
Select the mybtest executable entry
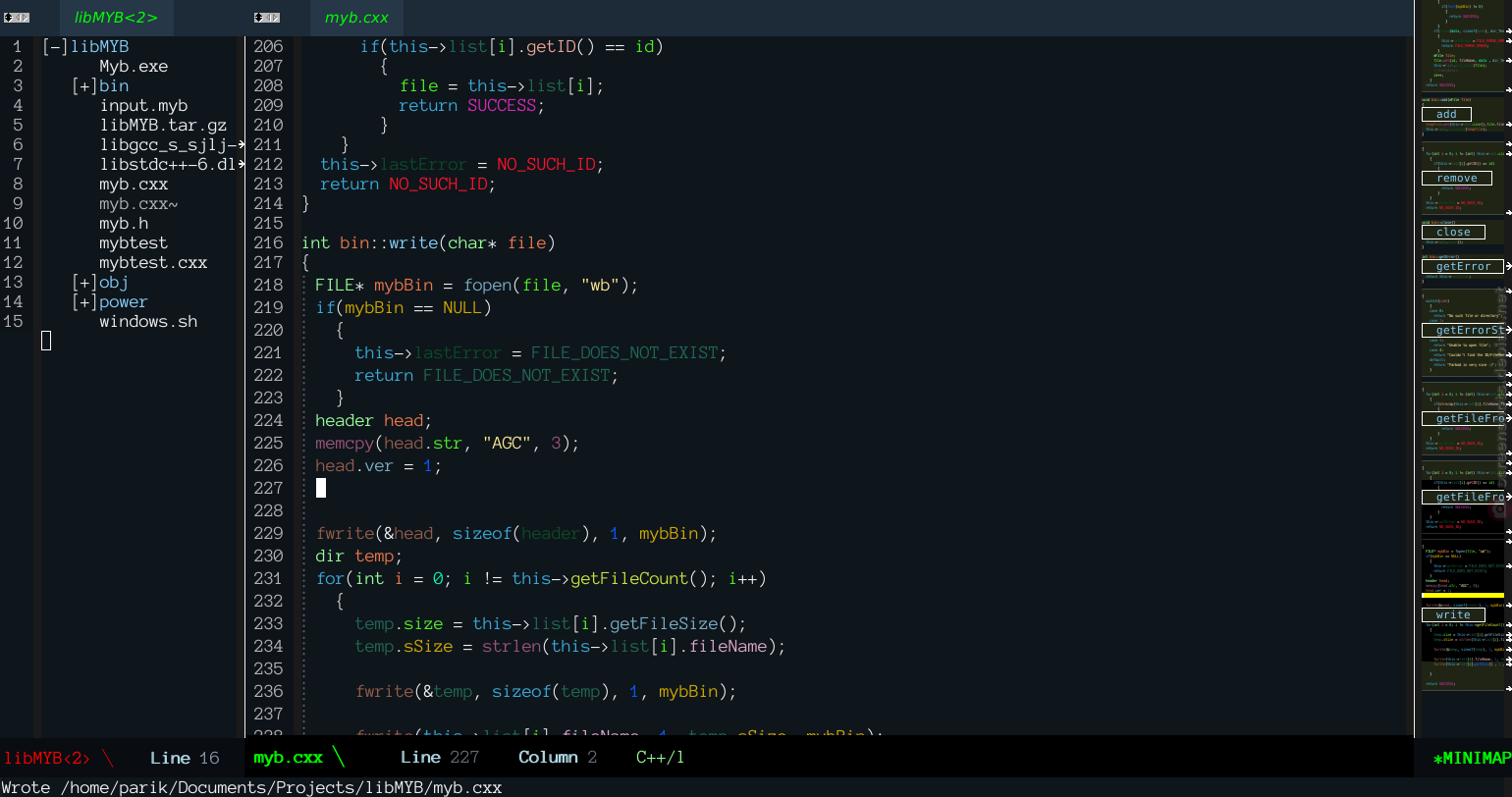(134, 242)
